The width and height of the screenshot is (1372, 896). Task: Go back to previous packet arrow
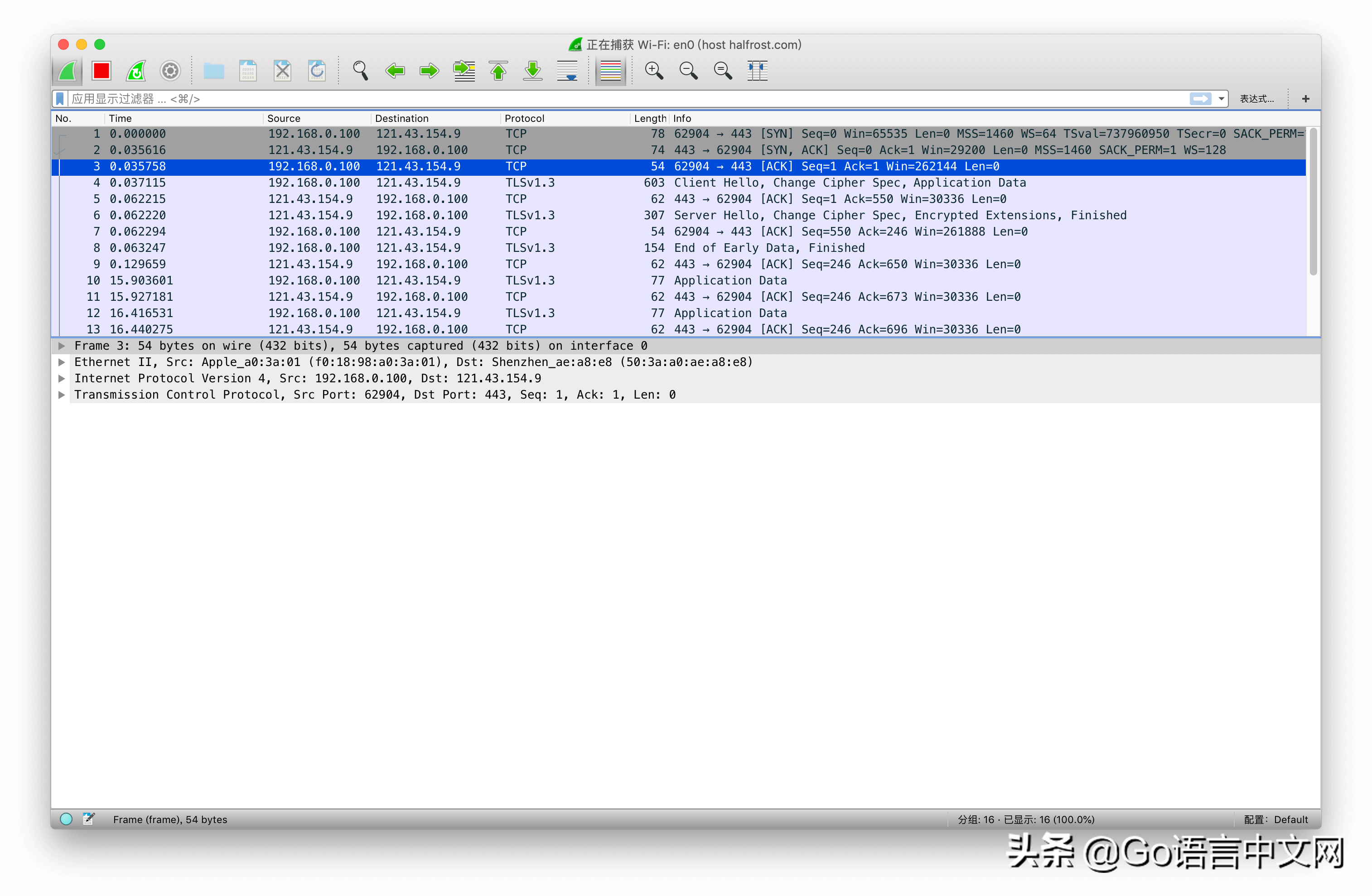tap(395, 71)
